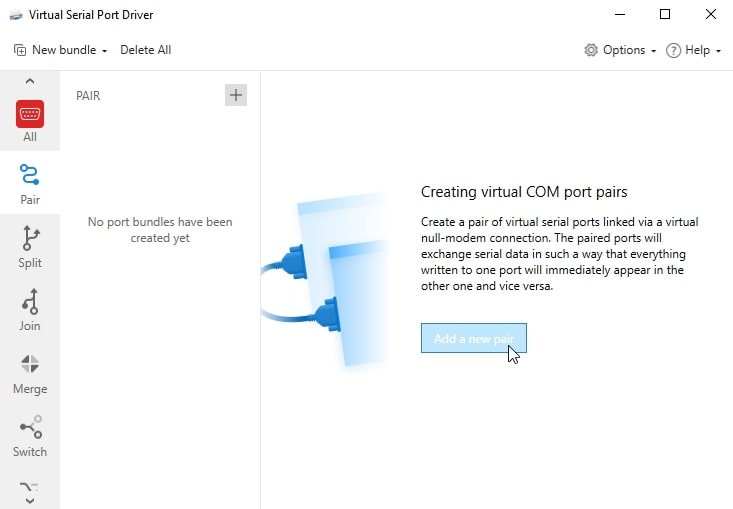Click the New bundle icon
The width and height of the screenshot is (733, 509).
tap(20, 50)
